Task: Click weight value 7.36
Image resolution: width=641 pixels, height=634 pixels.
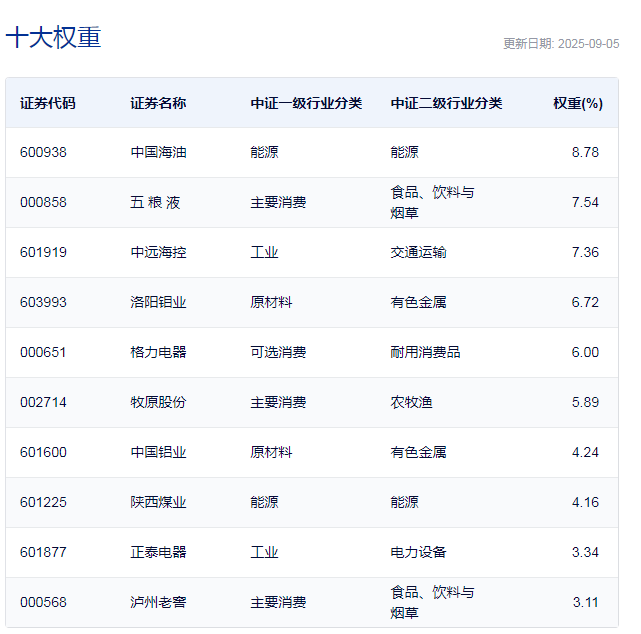Action: click(x=585, y=252)
